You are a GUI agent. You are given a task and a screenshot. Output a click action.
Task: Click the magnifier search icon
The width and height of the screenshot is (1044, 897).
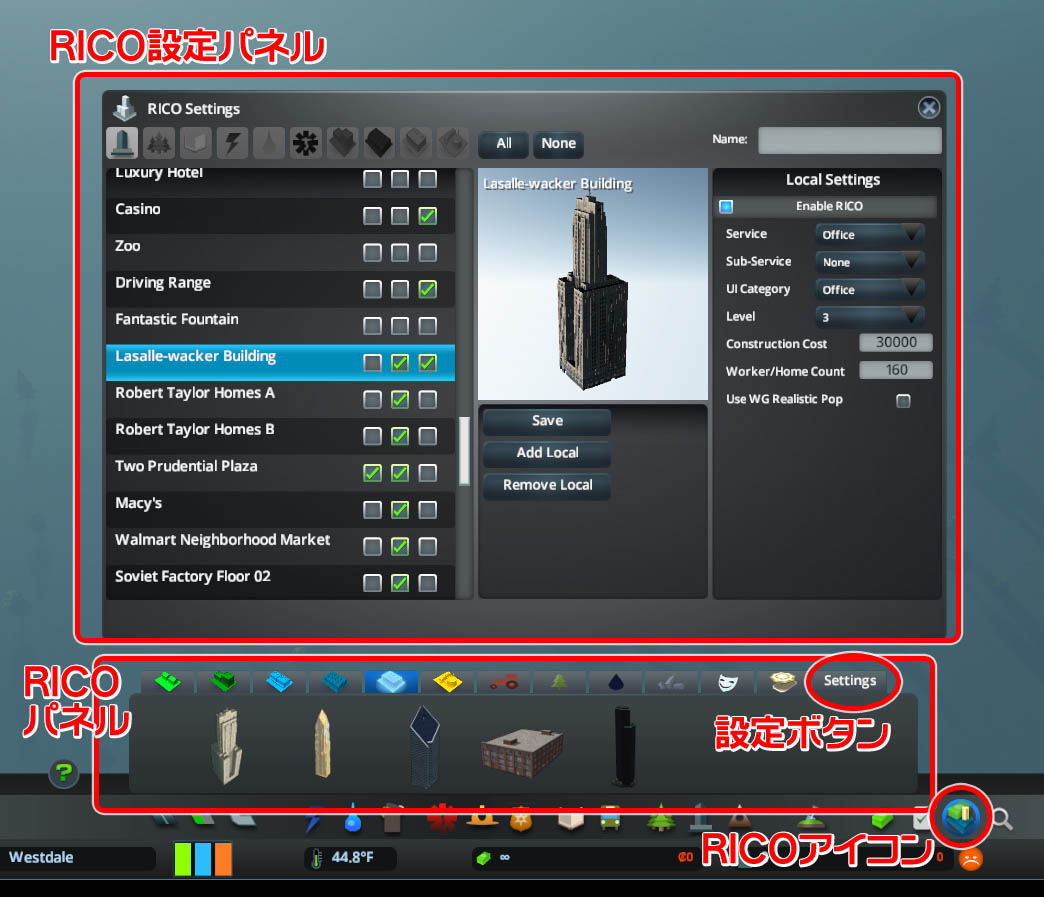(1002, 819)
